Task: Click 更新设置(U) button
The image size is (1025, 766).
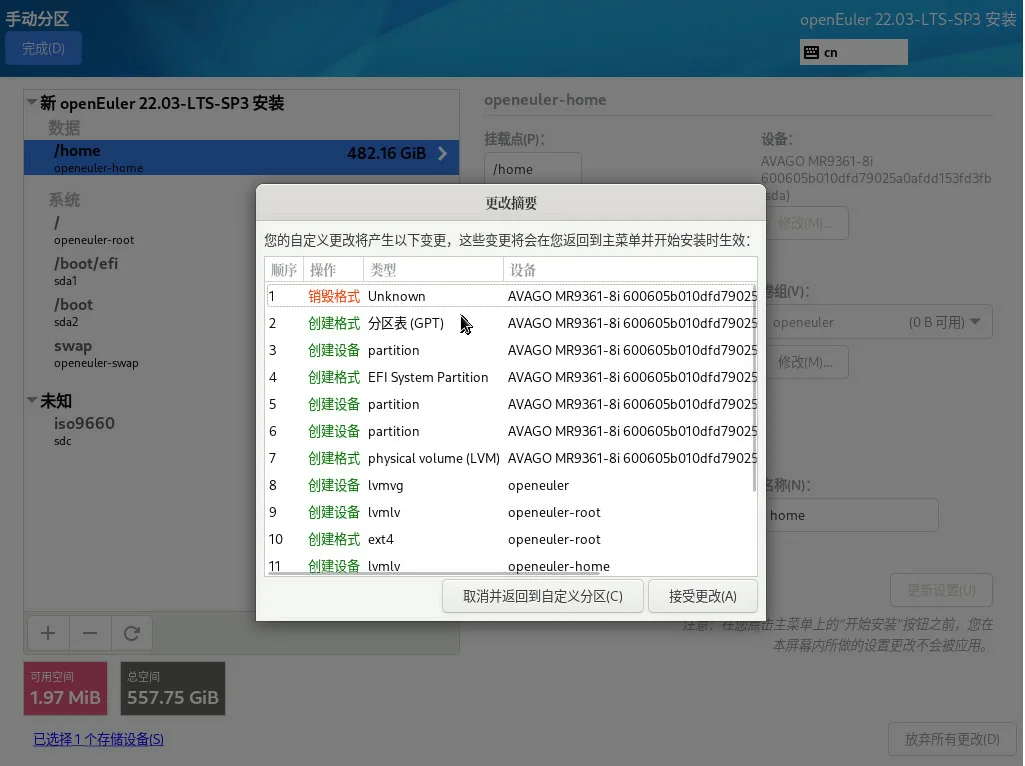Action: [941, 590]
